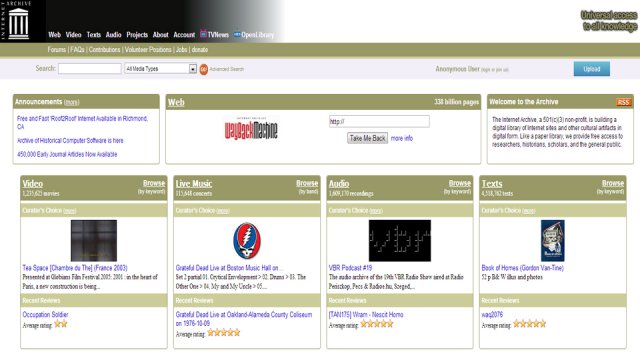Open the Texts menu item
The width and height of the screenshot is (640, 360).
(x=93, y=35)
